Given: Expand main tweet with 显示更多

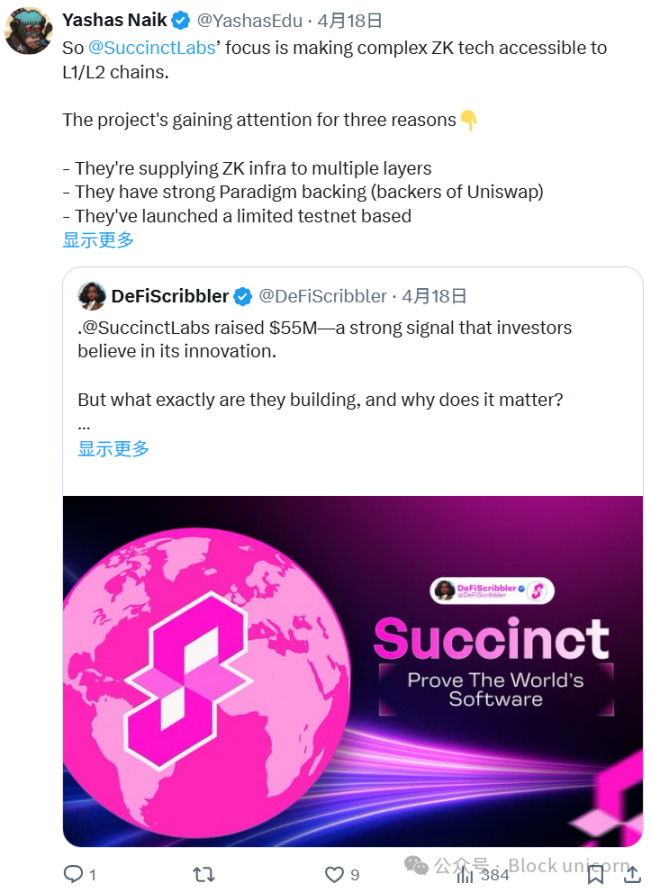Looking at the screenshot, I should click(98, 240).
